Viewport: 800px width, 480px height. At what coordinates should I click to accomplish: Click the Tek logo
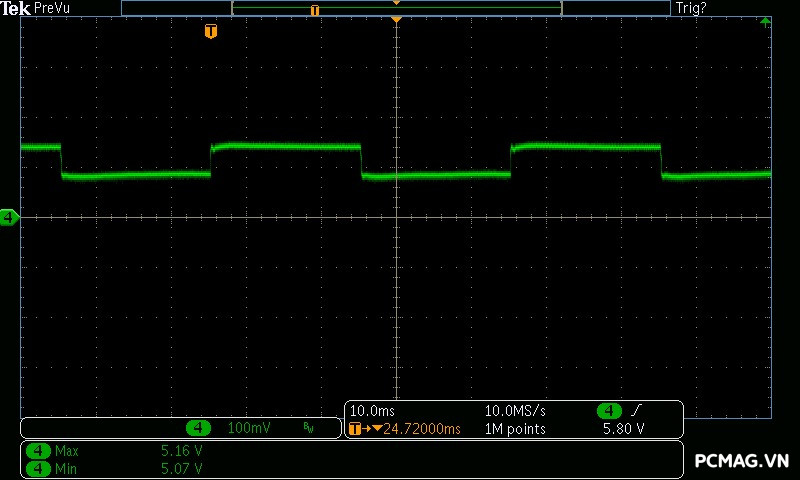pyautogui.click(x=15, y=8)
